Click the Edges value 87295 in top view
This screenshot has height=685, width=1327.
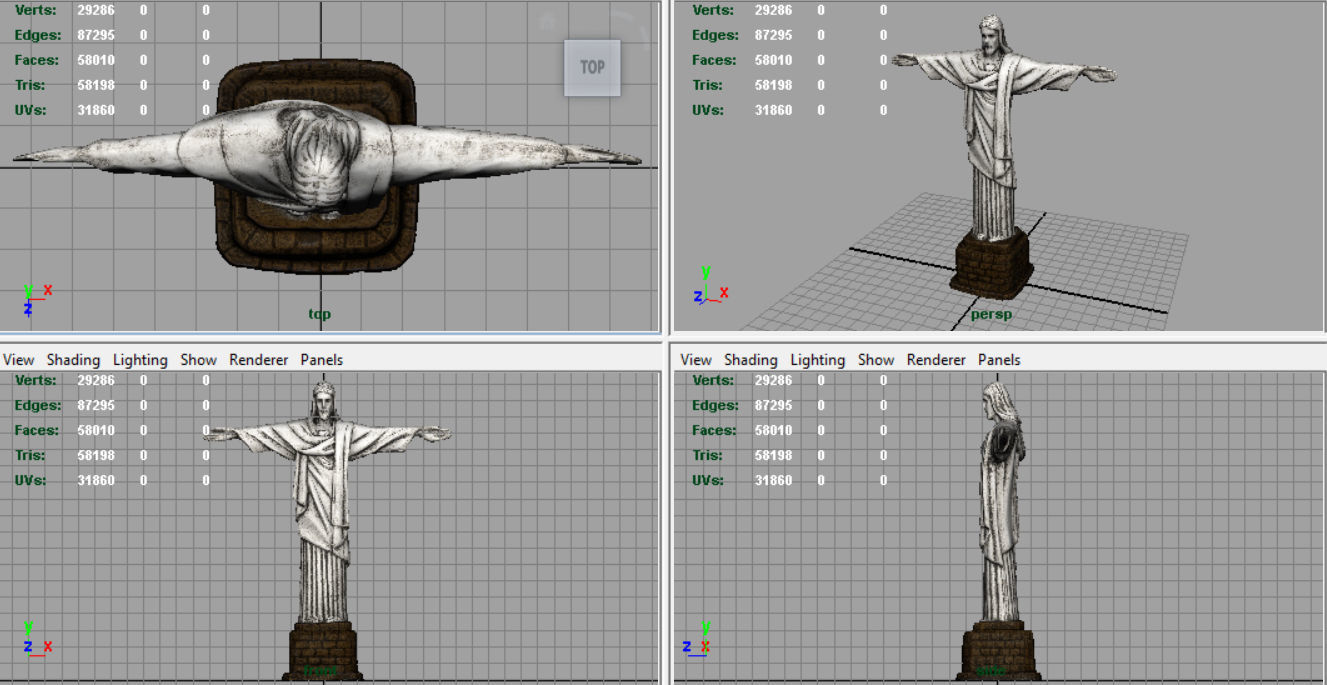tap(96, 35)
